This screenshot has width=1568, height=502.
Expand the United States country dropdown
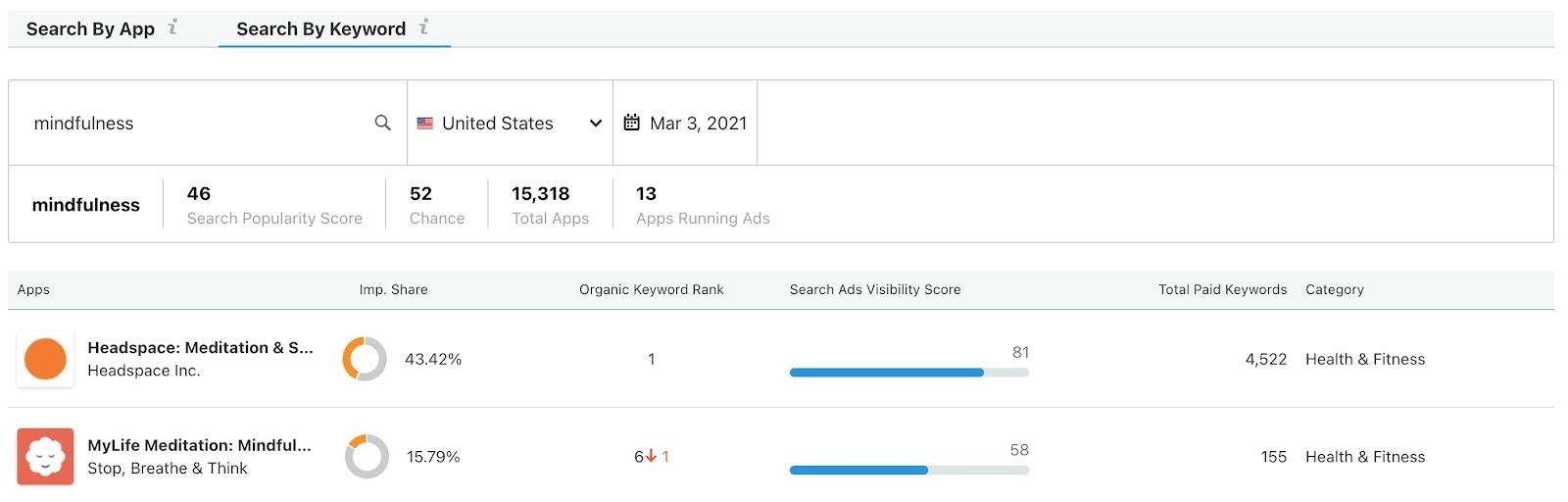pos(595,124)
